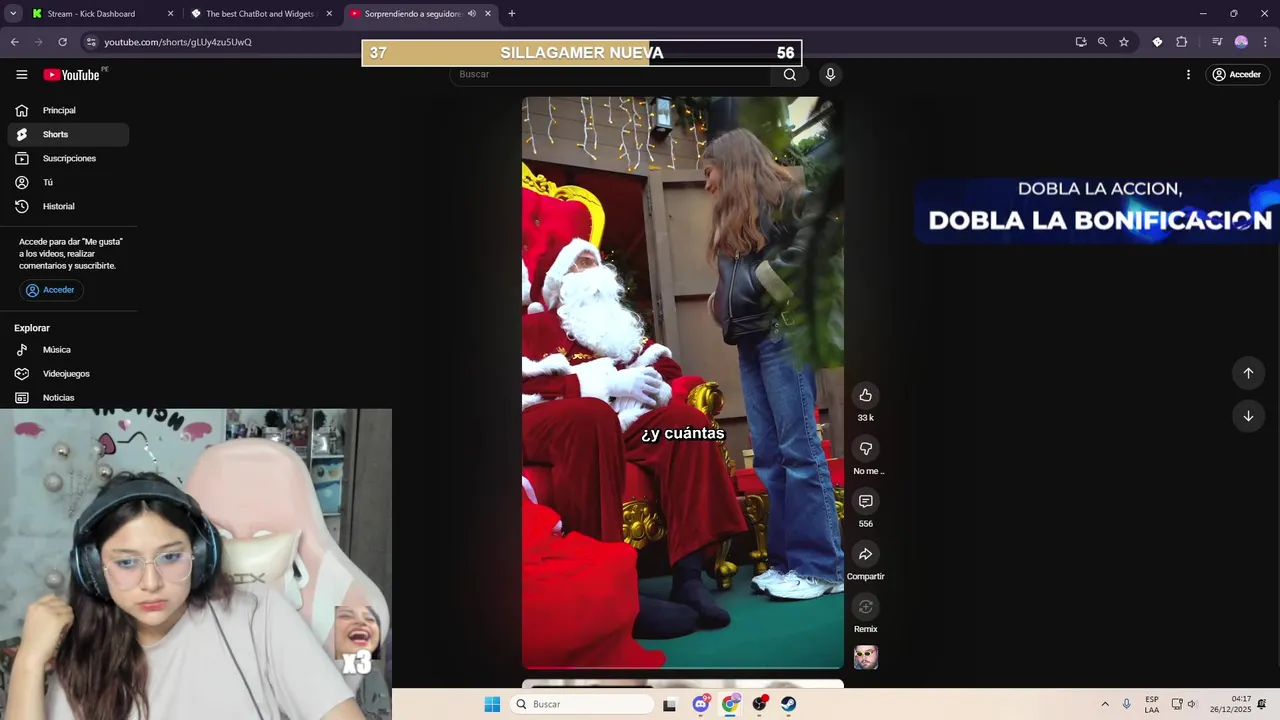Close The best ChatBot and Widgets tab
This screenshot has width=1280, height=720.
tap(329, 14)
